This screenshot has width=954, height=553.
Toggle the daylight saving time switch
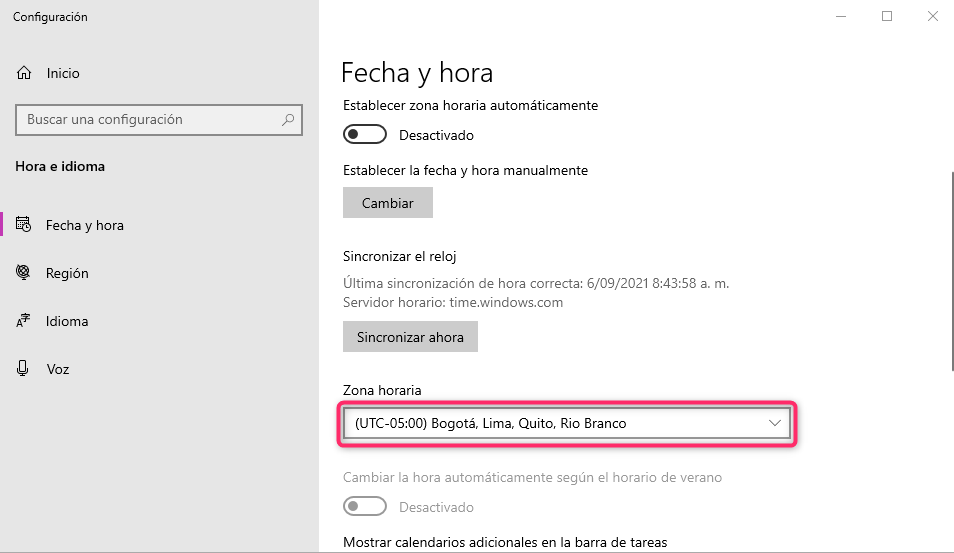click(x=364, y=507)
